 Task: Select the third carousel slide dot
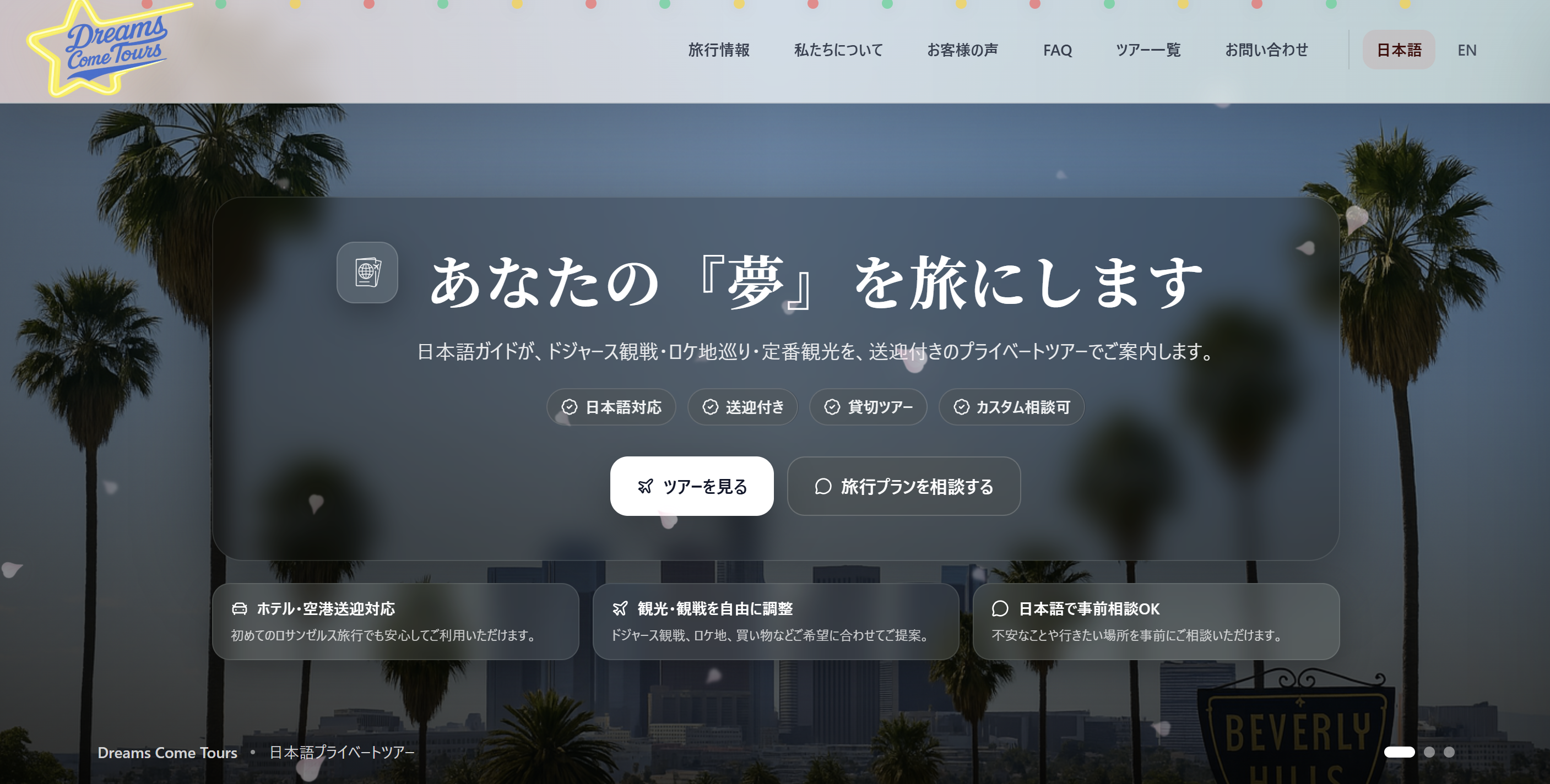(1449, 752)
